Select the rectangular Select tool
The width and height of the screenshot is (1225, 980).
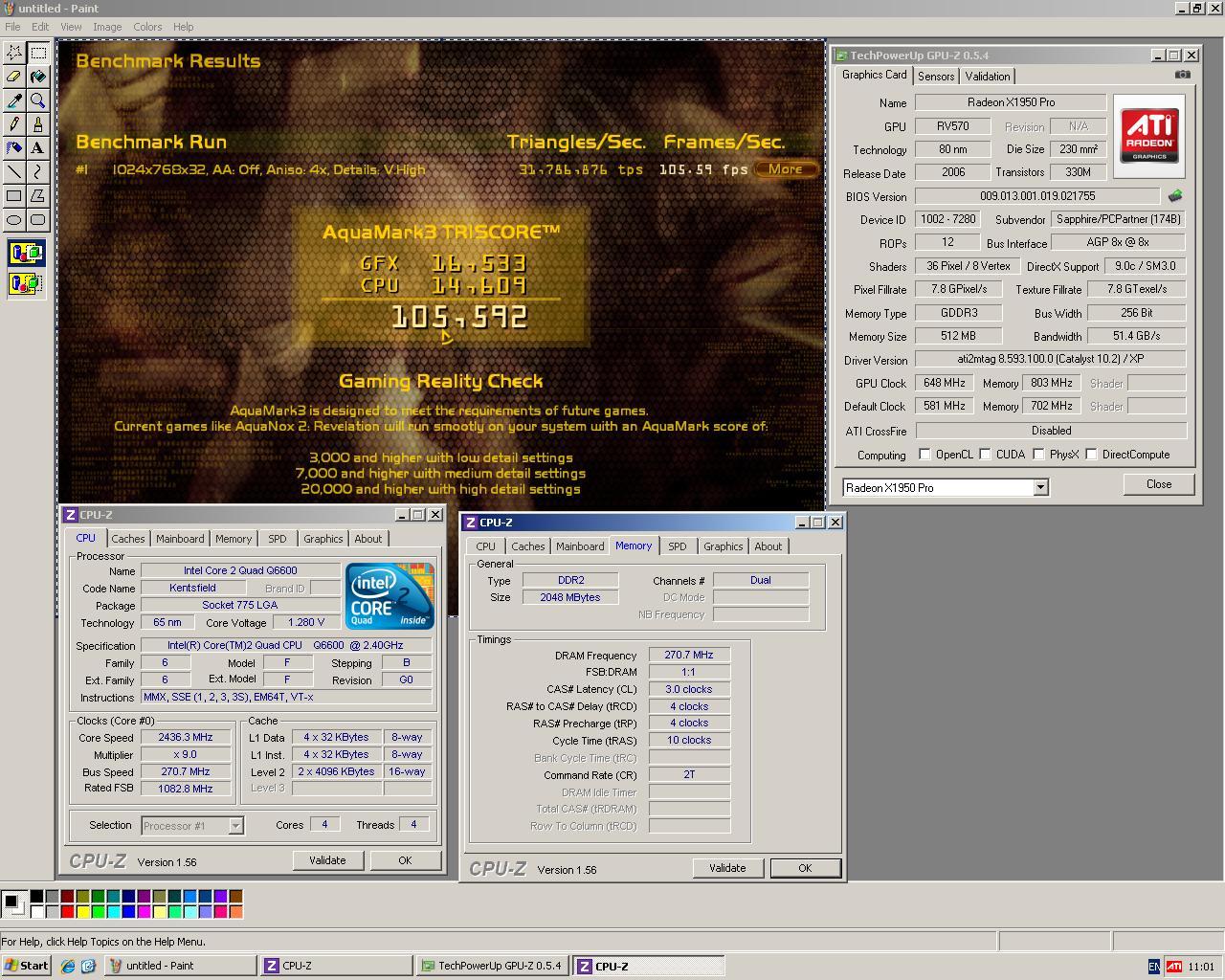[38, 53]
